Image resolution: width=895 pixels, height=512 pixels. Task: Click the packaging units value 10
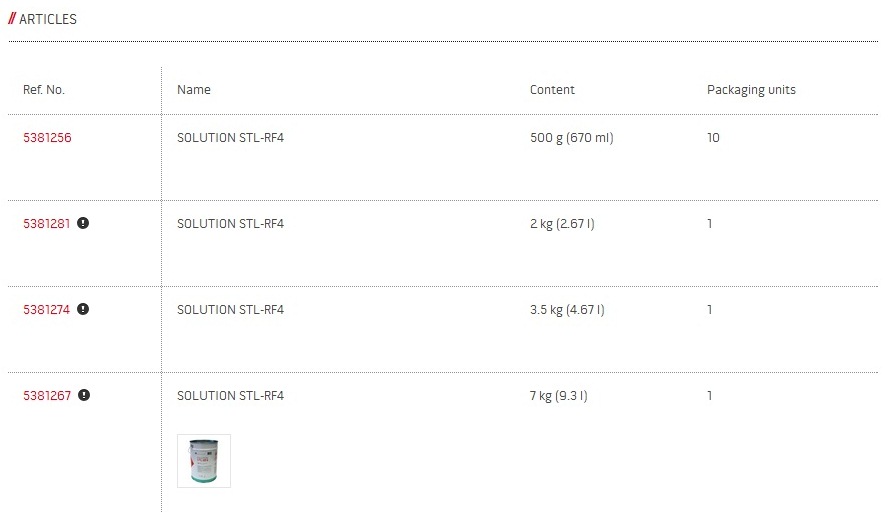click(713, 138)
